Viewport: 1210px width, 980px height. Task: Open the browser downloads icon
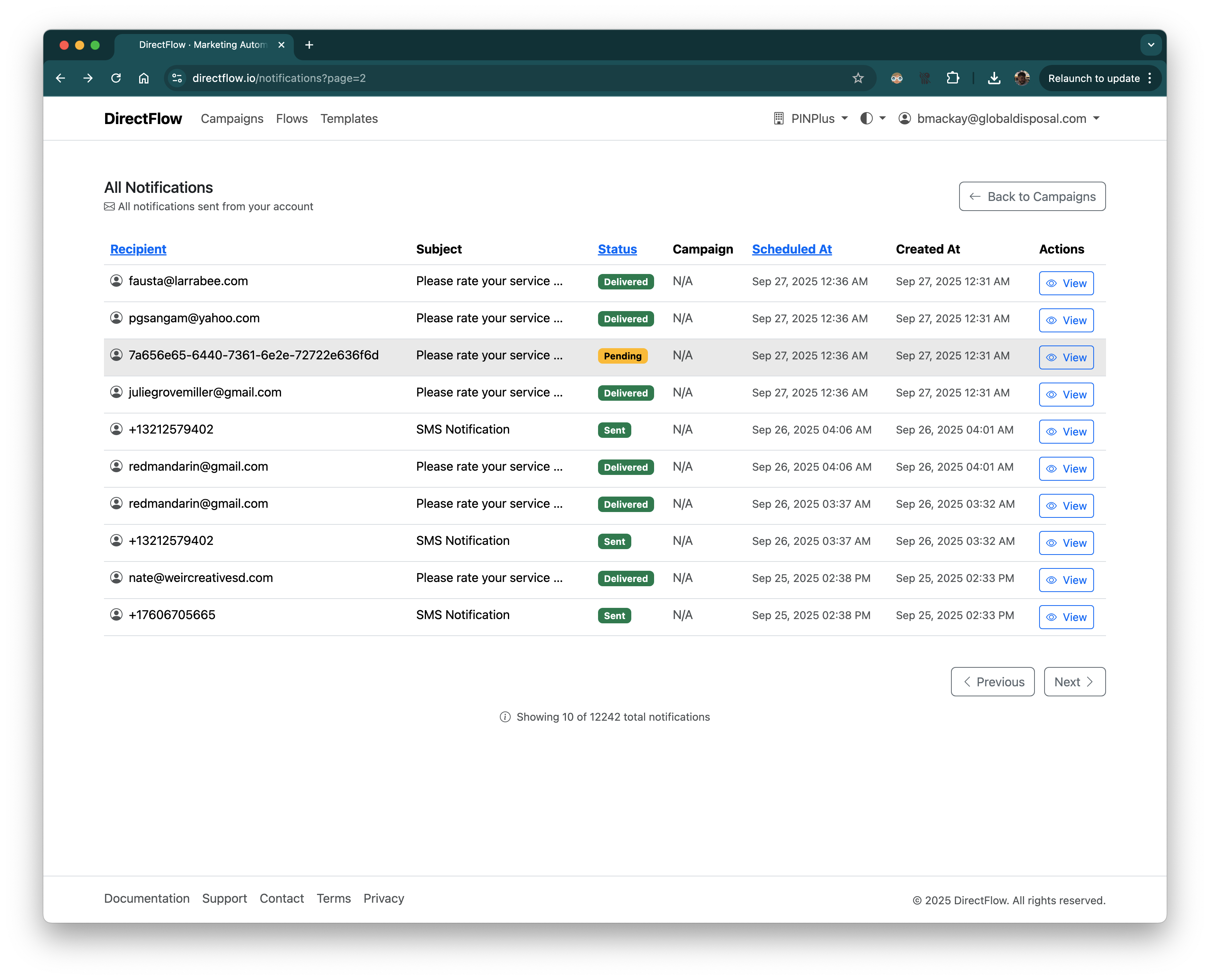tap(994, 78)
